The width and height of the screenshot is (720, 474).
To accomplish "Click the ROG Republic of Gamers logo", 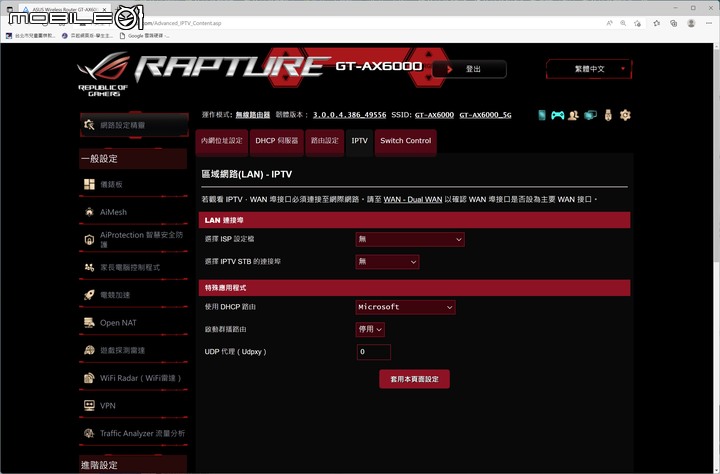I will point(104,74).
